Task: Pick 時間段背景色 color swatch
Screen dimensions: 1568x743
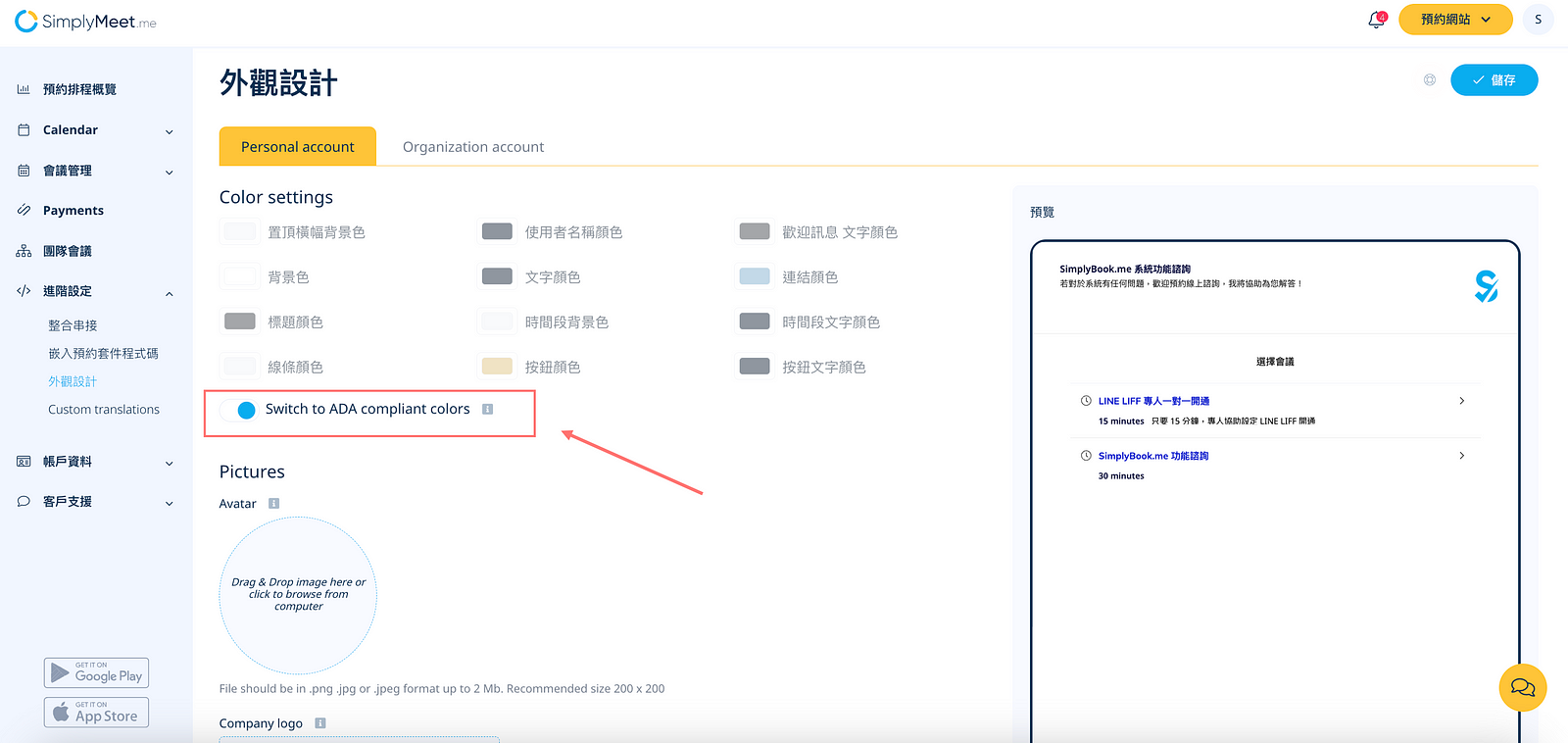Action: [x=497, y=322]
